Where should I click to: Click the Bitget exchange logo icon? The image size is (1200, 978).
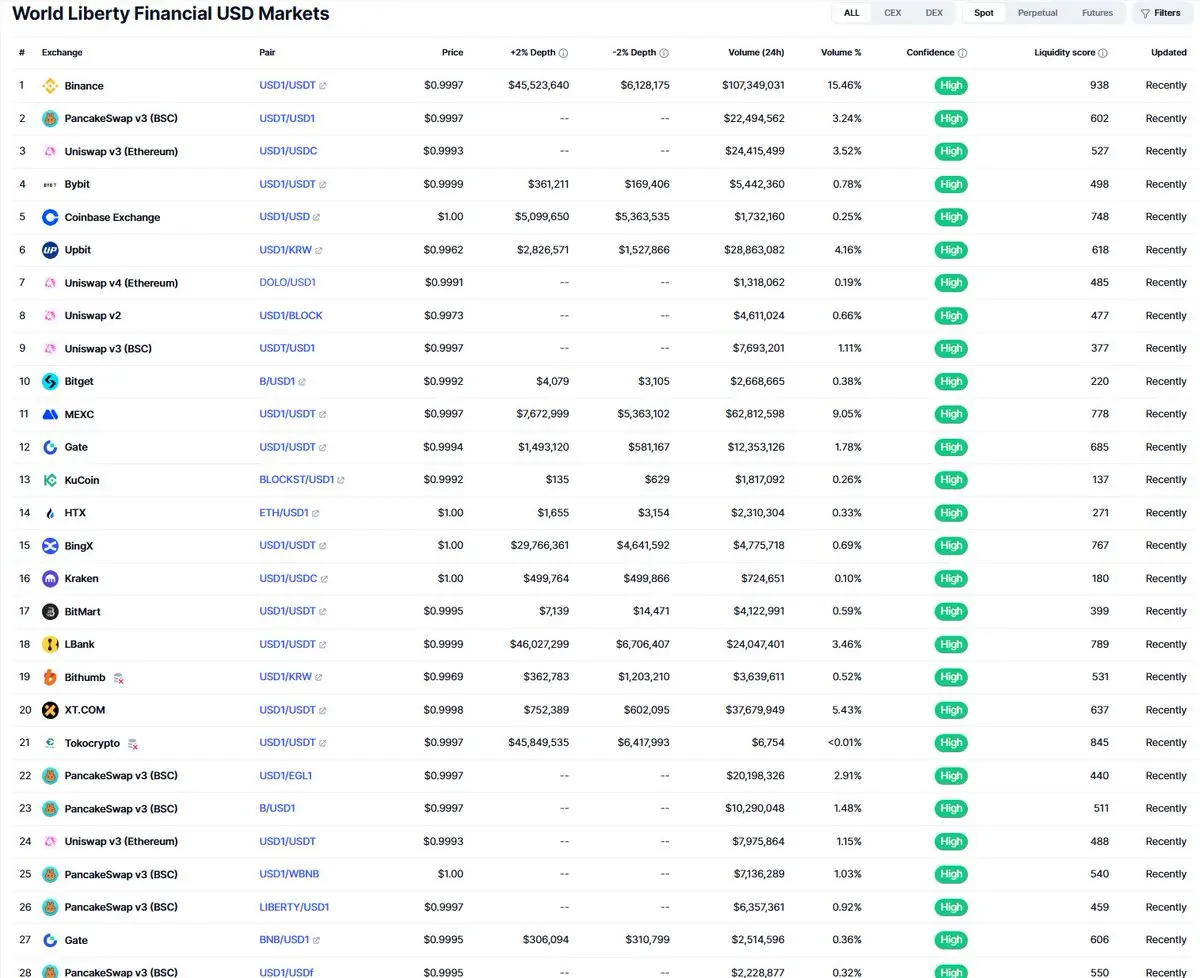(x=50, y=381)
